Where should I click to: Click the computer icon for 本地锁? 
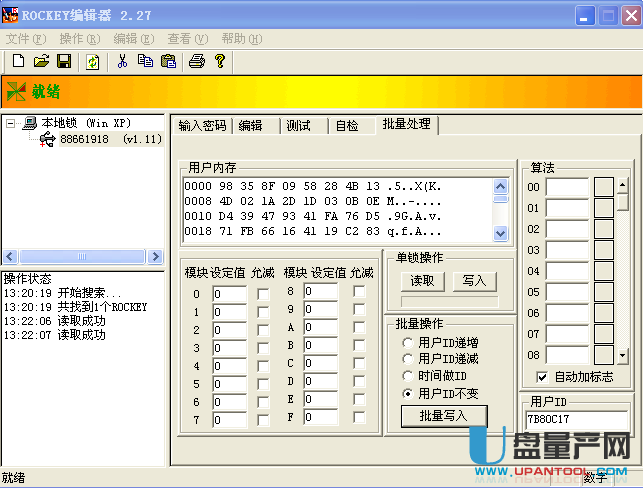click(x=30, y=122)
